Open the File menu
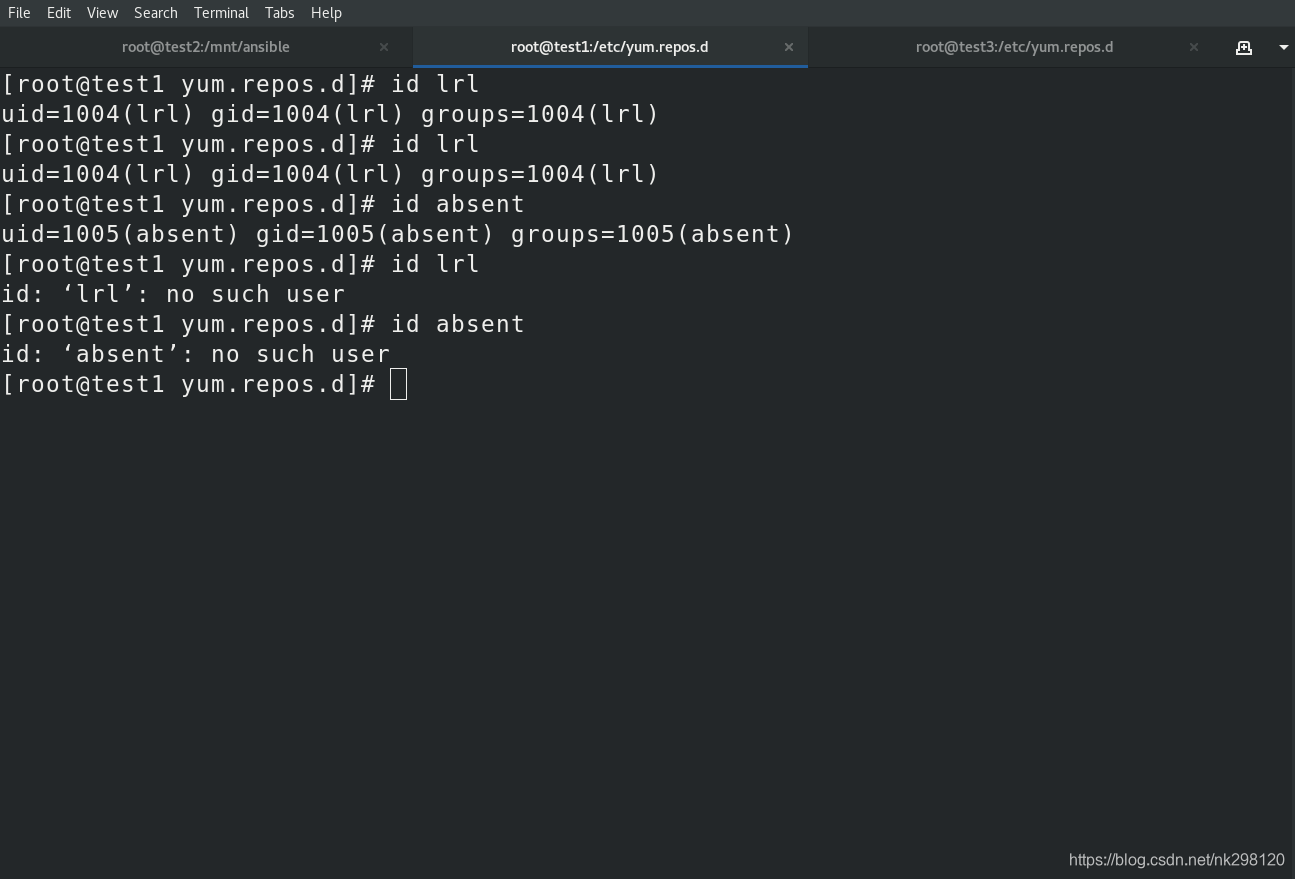The height and width of the screenshot is (879, 1295). (x=19, y=13)
